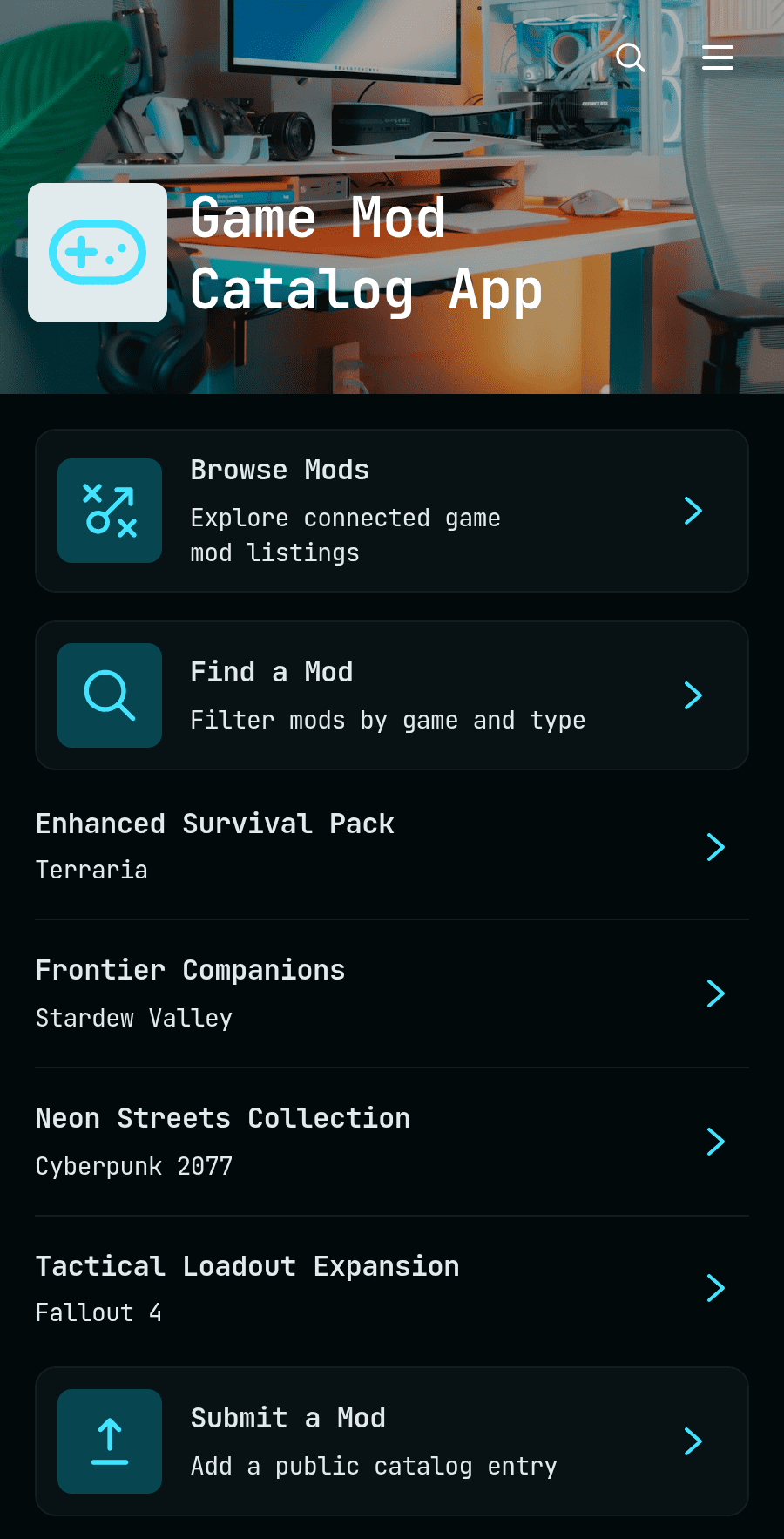Click the Submit a Mod upload icon
This screenshot has width=784, height=1539.
[110, 1441]
